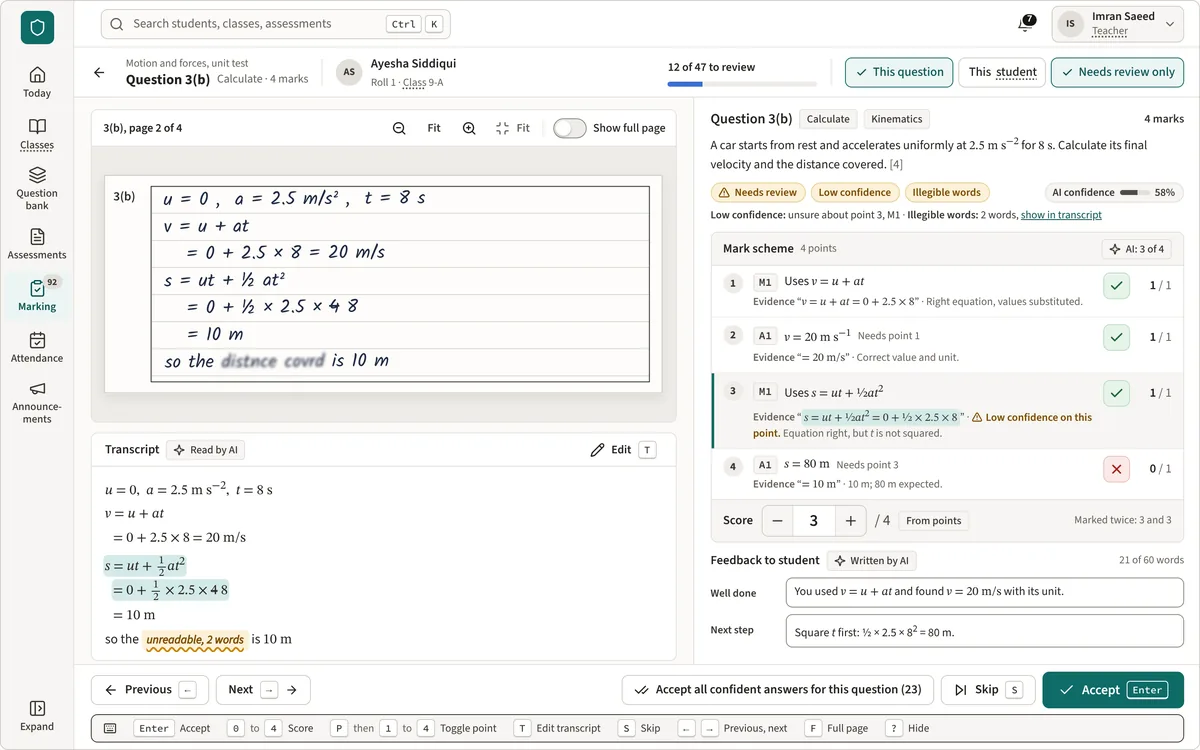Viewport: 1200px width, 750px height.
Task: Click the AS student avatar
Action: 349,72
